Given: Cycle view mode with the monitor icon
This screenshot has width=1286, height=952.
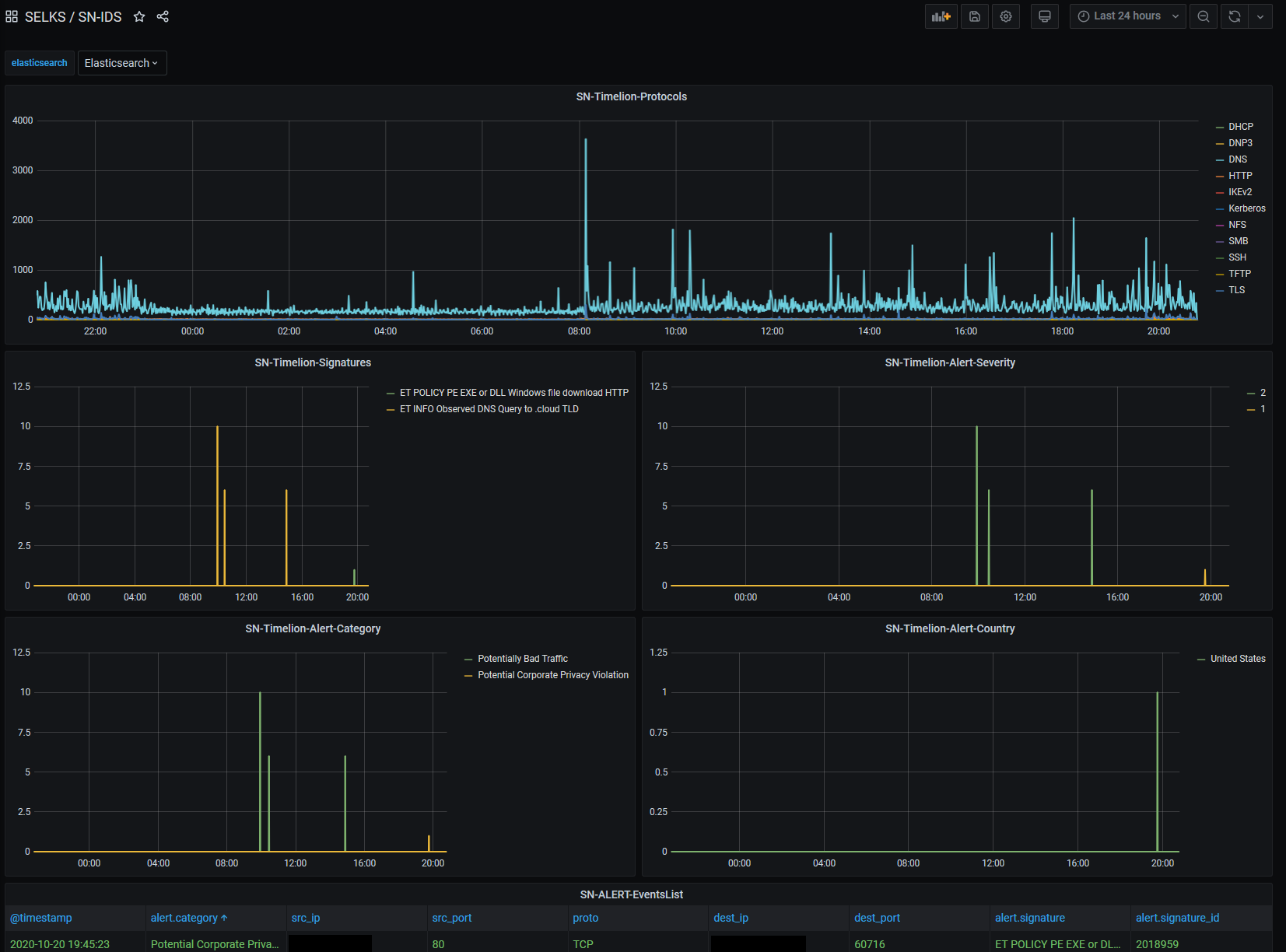Looking at the screenshot, I should click(x=1045, y=16).
